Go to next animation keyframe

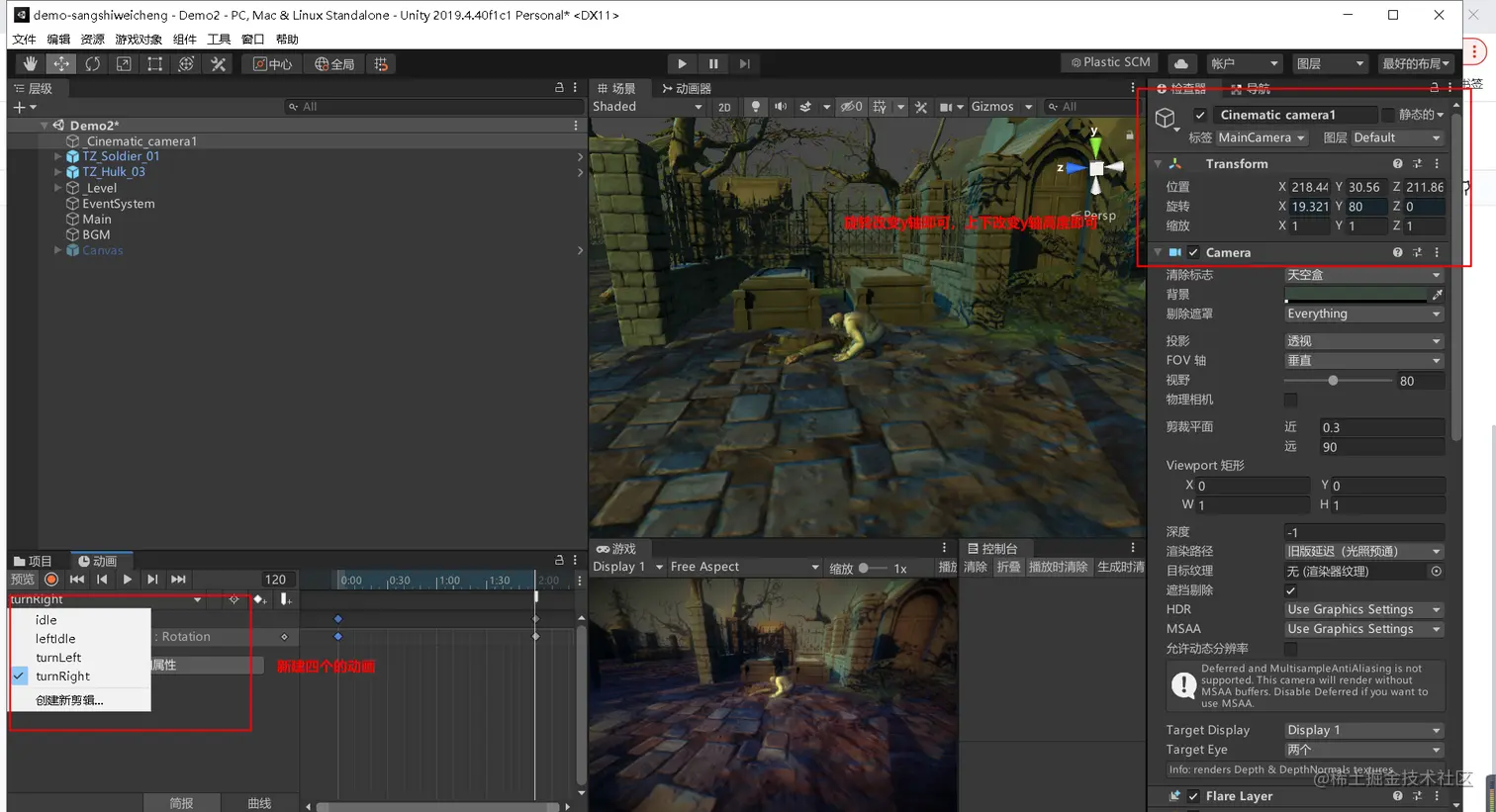(x=152, y=580)
